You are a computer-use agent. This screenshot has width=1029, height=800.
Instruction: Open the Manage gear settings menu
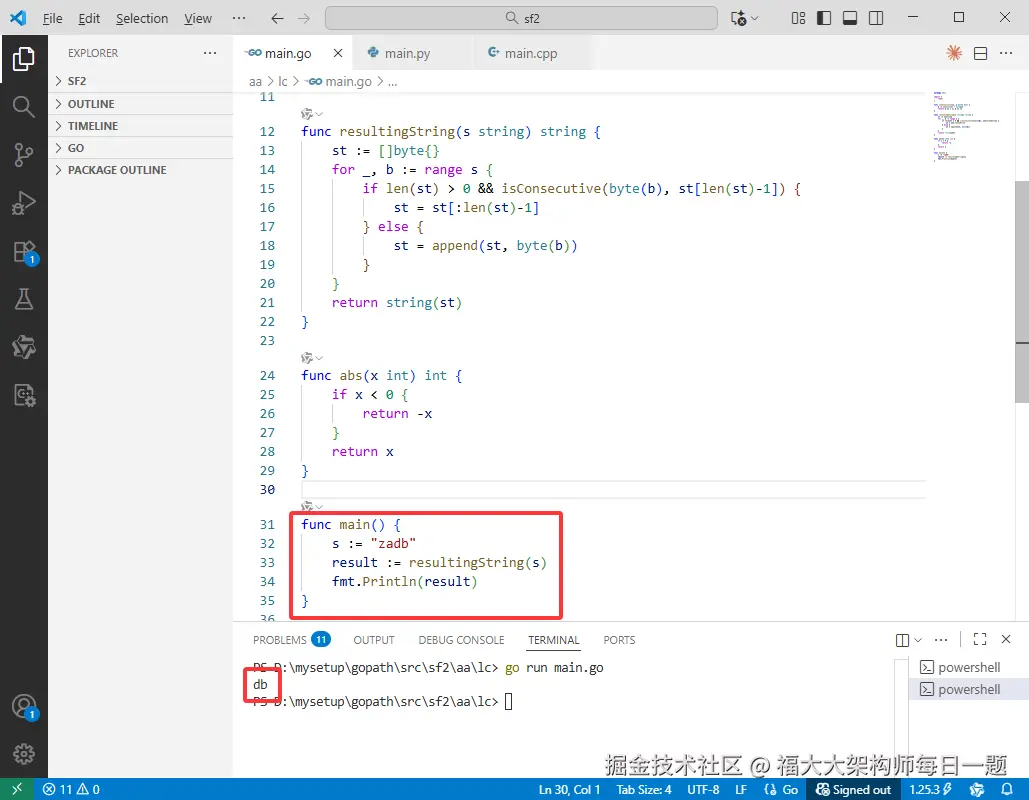[24, 754]
